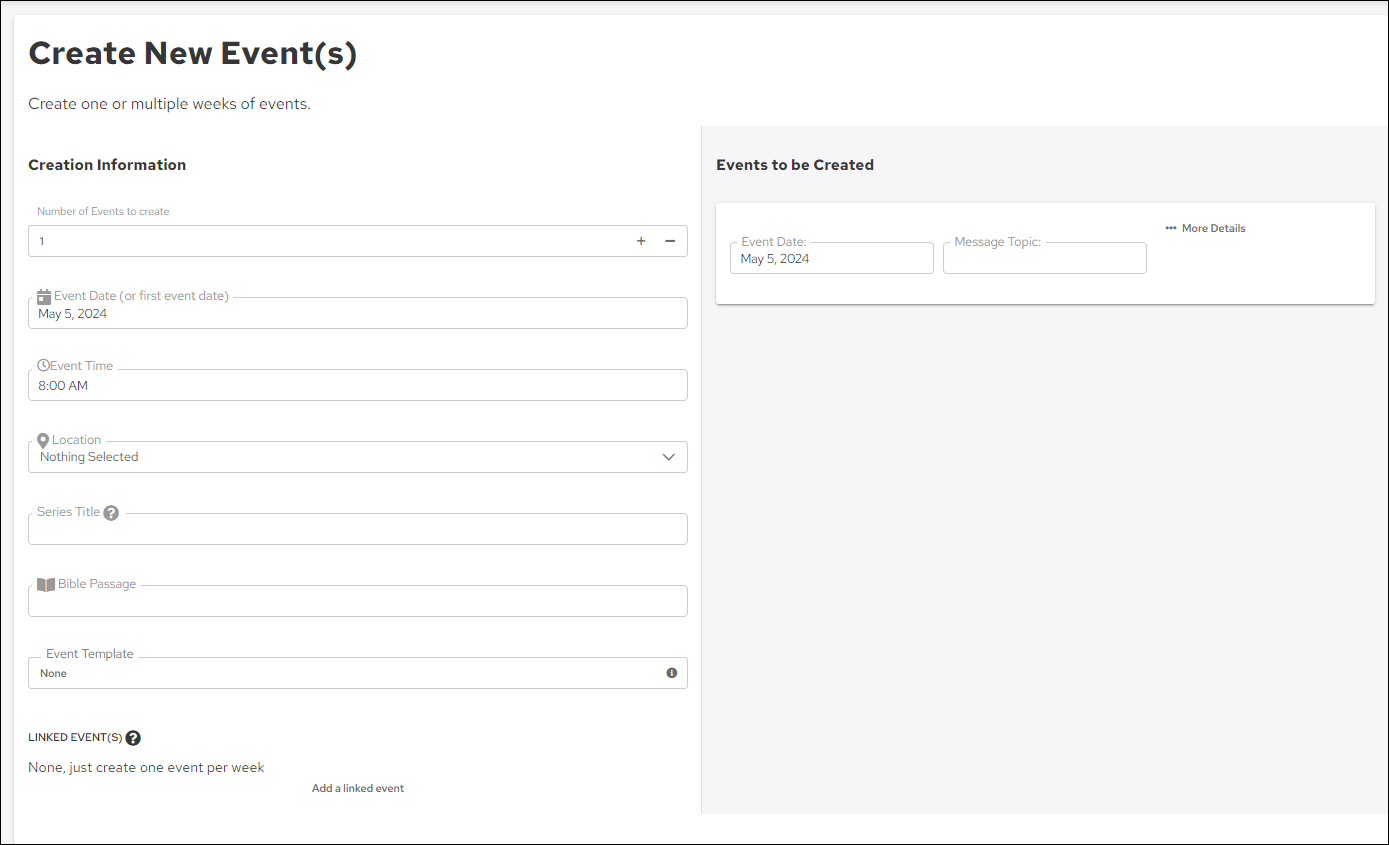Screen dimensions: 1389x845
Task: Click the Add a linked event link
Action: pyautogui.click(x=358, y=788)
